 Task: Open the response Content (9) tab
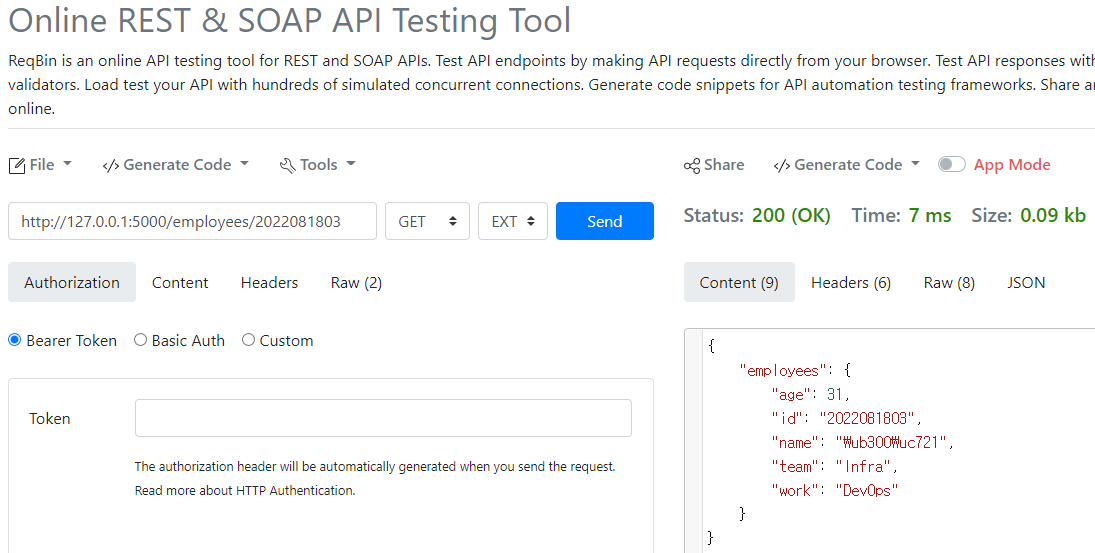[x=739, y=282]
